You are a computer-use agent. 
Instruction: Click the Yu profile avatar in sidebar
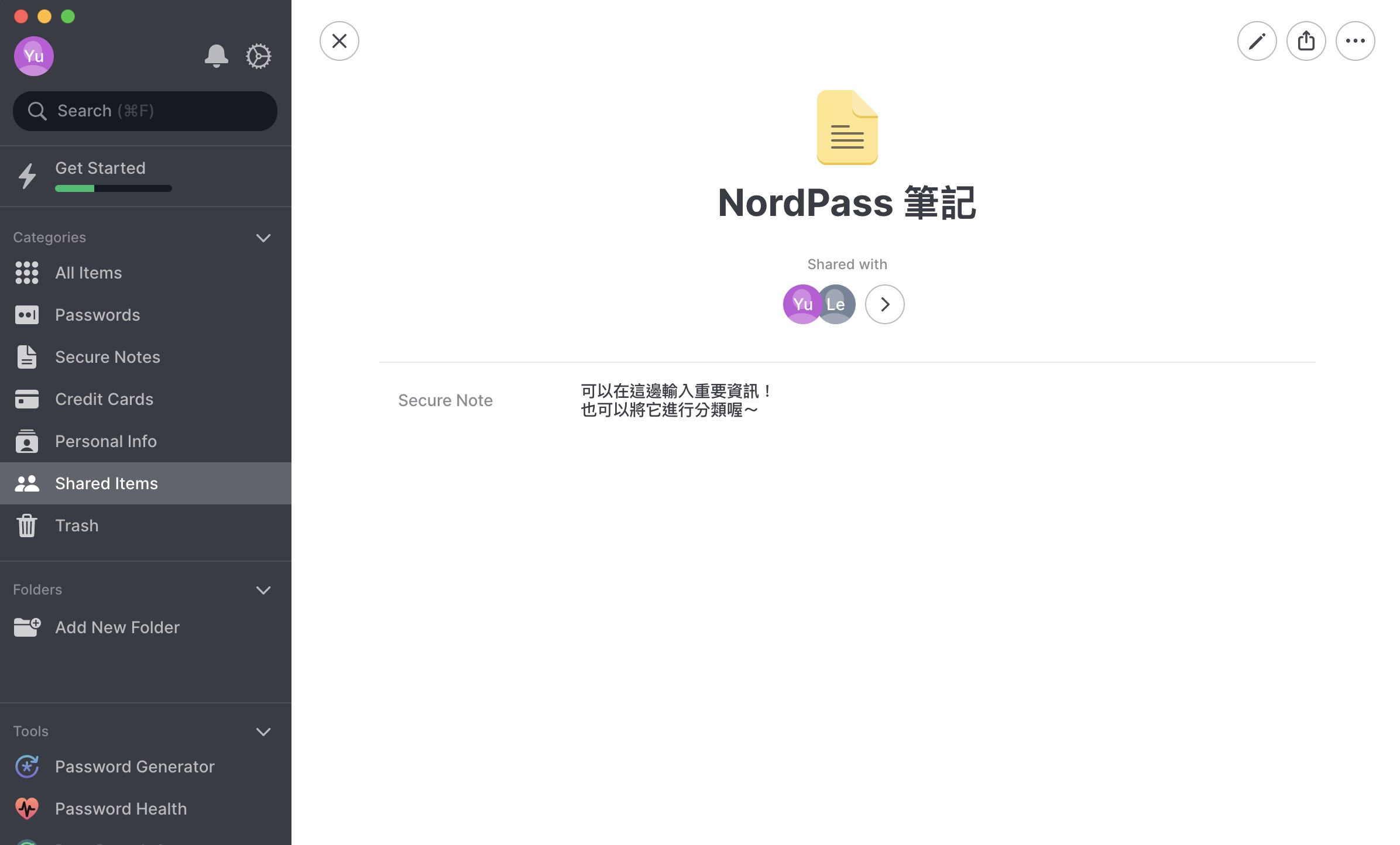pos(34,56)
